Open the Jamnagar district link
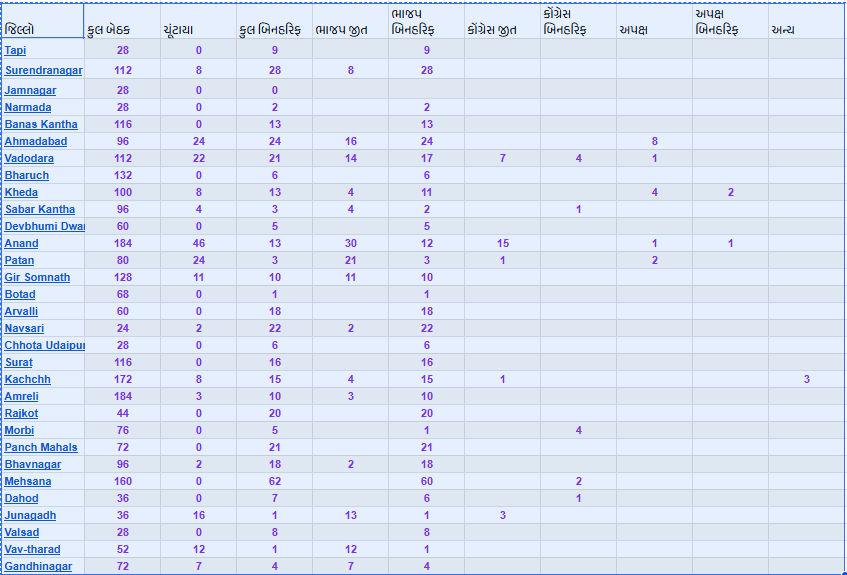Screen dimensions: 847x575 [30, 91]
